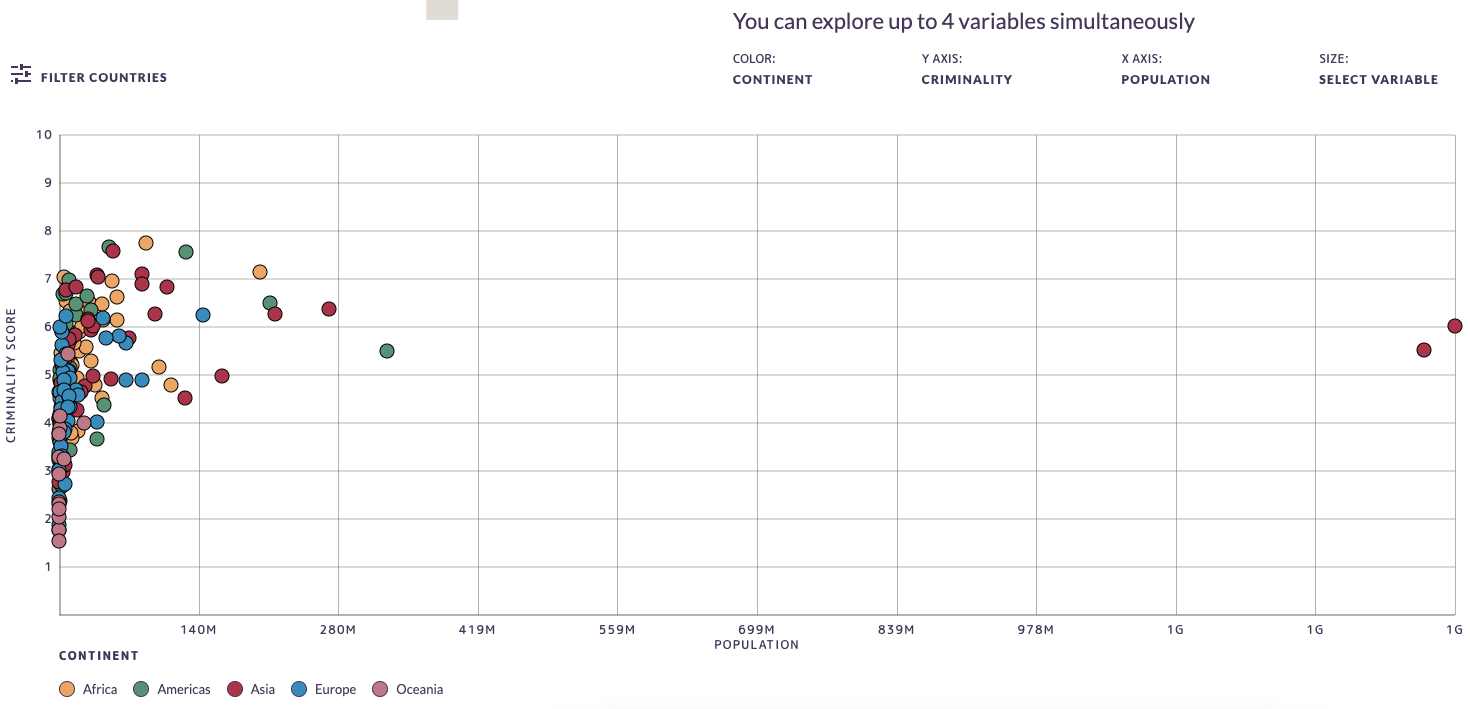The width and height of the screenshot is (1470, 709).
Task: Toggle Africa in the continent legend
Action: click(100, 689)
